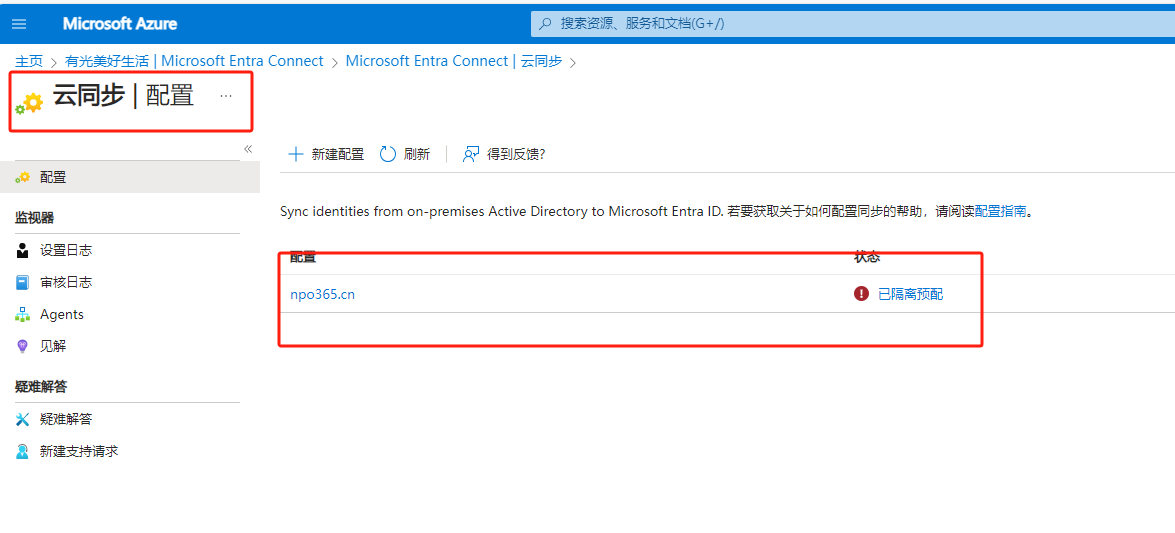Focus the resource search box

pos(853,23)
